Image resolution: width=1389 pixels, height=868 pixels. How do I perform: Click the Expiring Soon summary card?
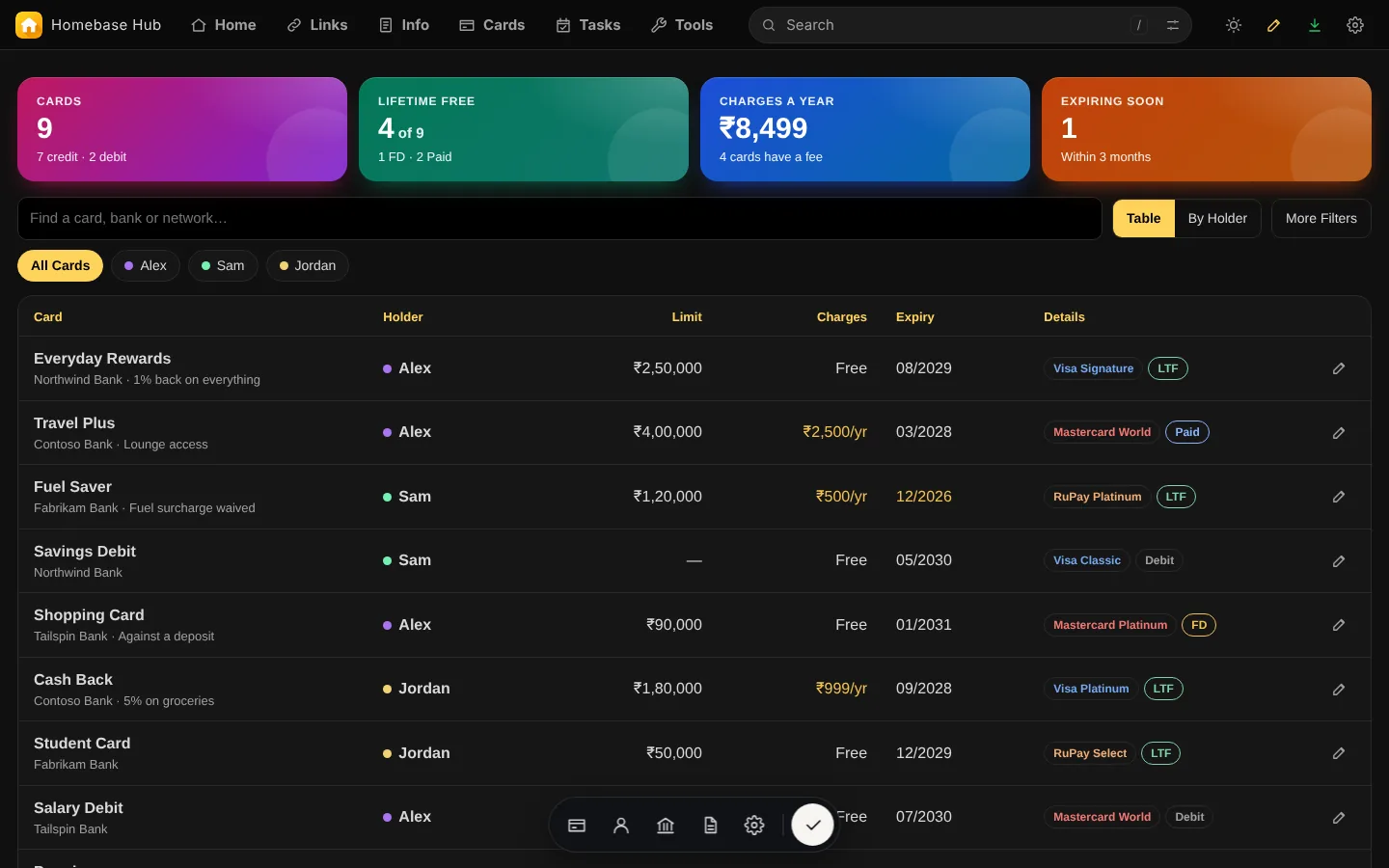pos(1207,129)
